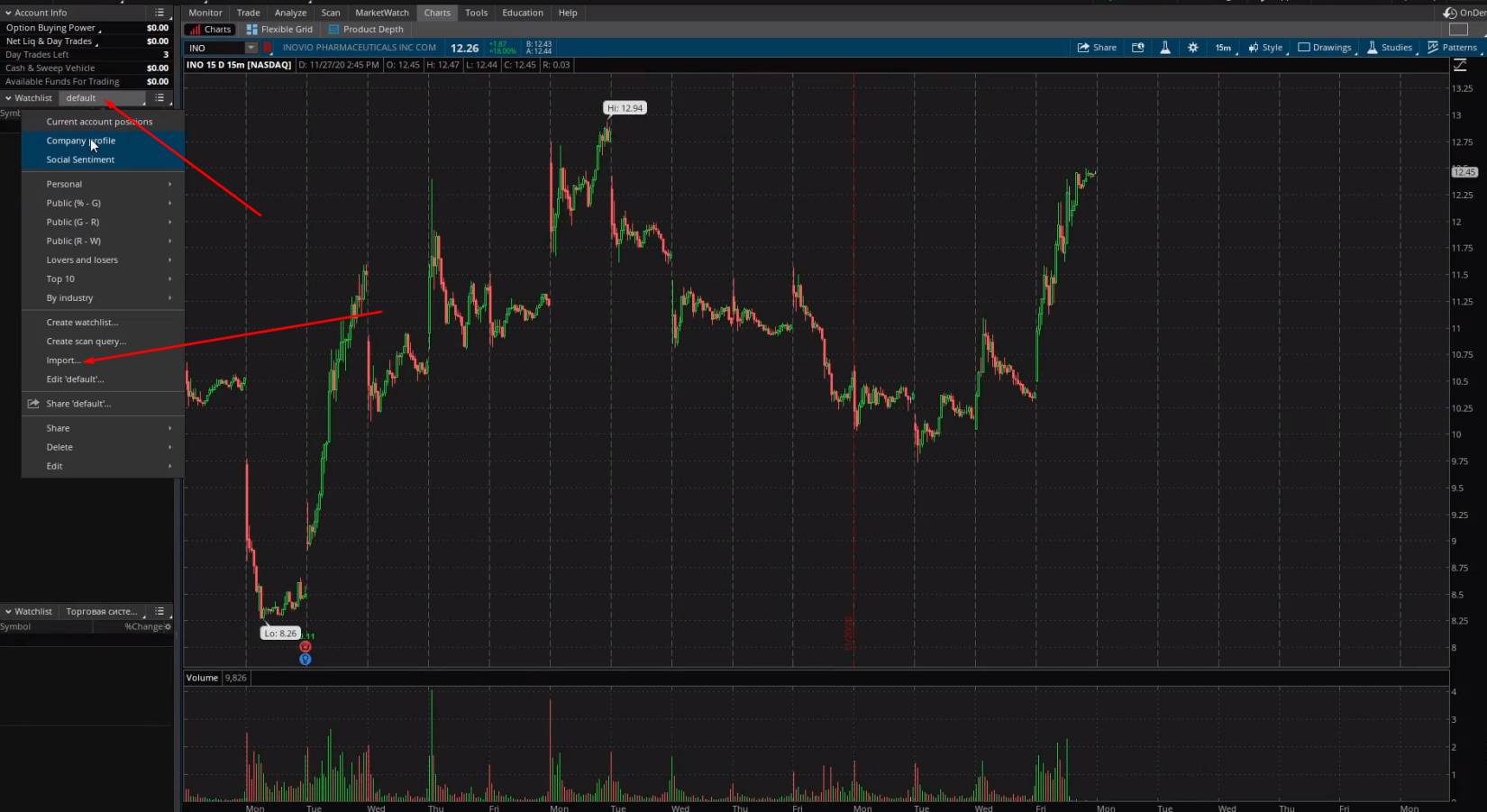The image size is (1487, 812).
Task: Open Account Info list actions icon
Action: [x=160, y=13]
